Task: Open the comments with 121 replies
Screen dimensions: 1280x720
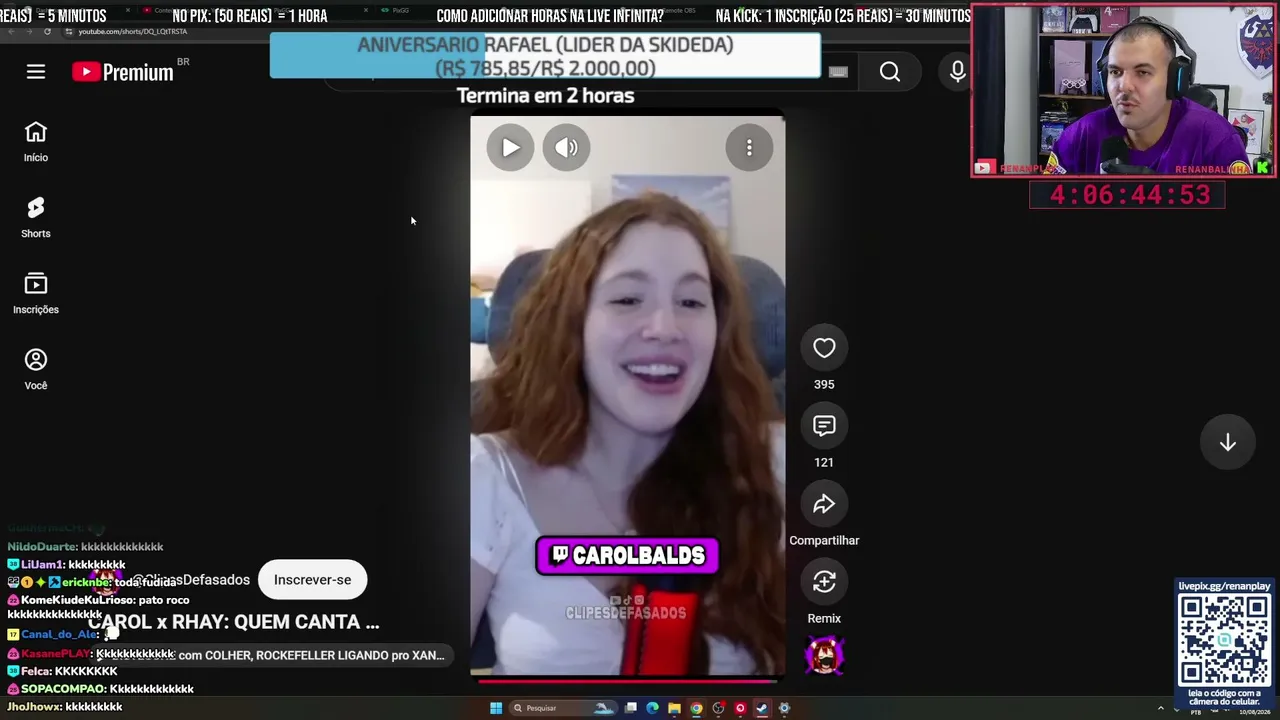Action: coord(824,426)
